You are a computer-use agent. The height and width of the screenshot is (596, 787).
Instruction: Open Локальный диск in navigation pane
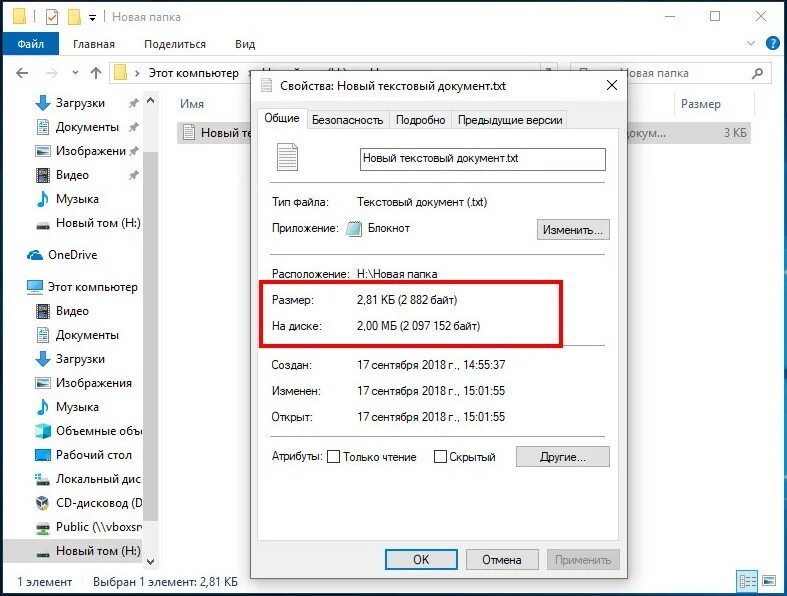click(x=98, y=479)
